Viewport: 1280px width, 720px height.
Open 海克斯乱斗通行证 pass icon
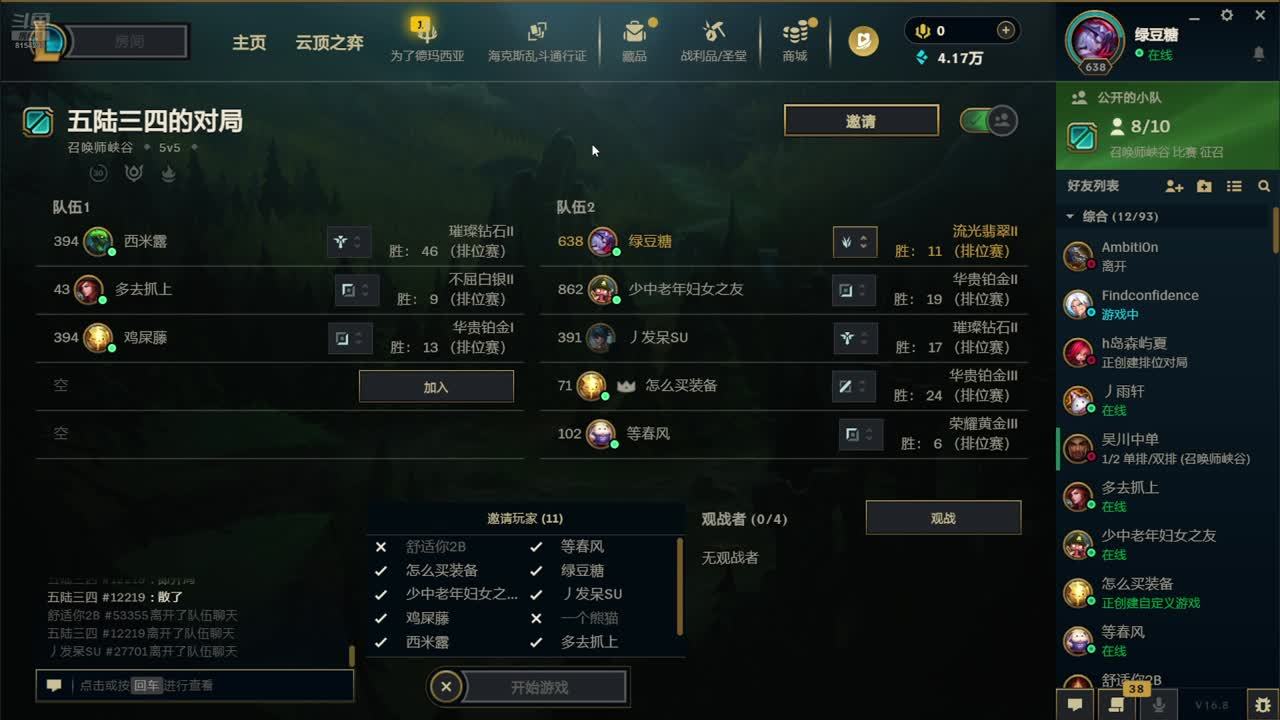(537, 32)
